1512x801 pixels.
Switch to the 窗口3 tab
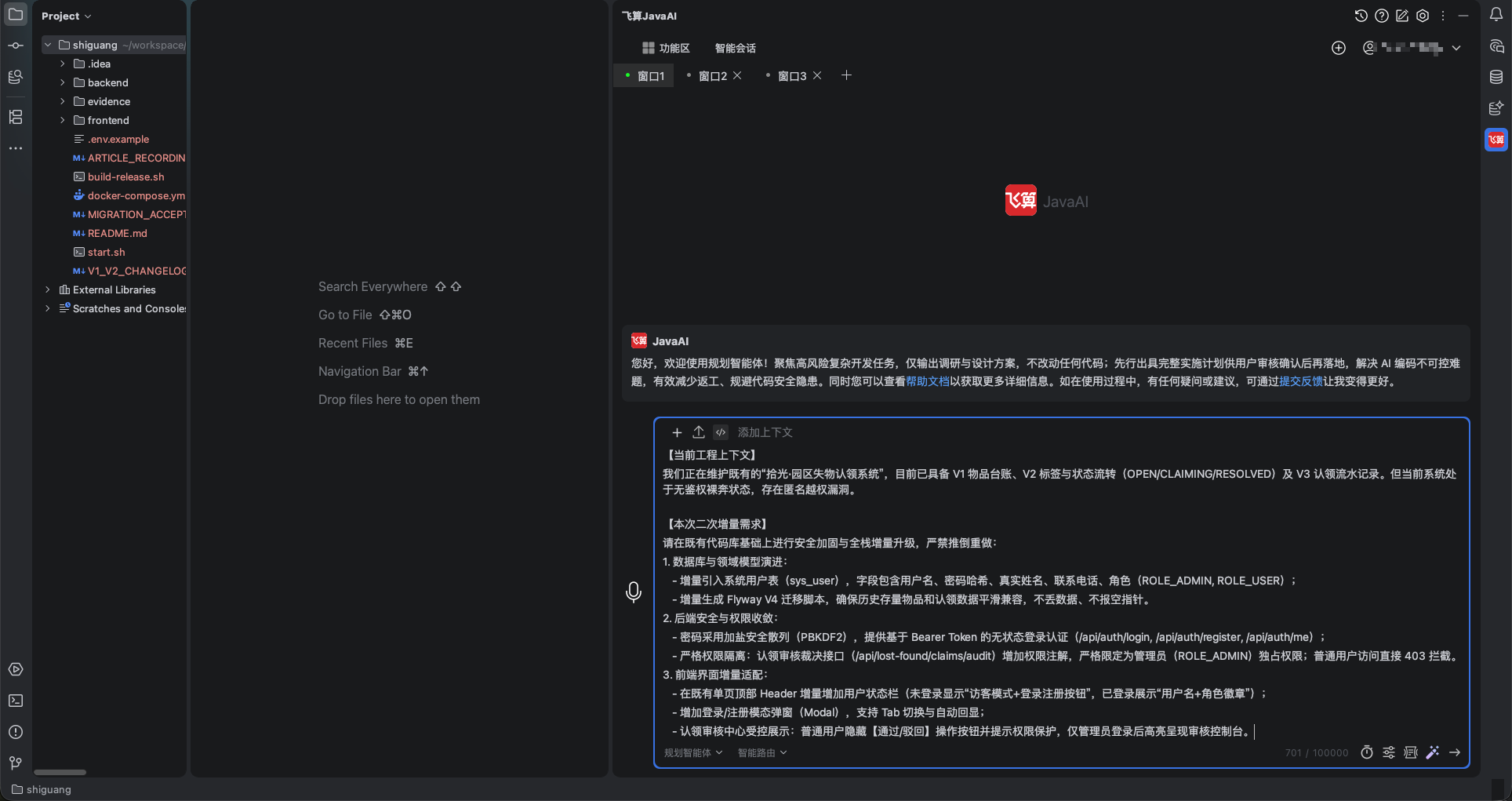[792, 76]
